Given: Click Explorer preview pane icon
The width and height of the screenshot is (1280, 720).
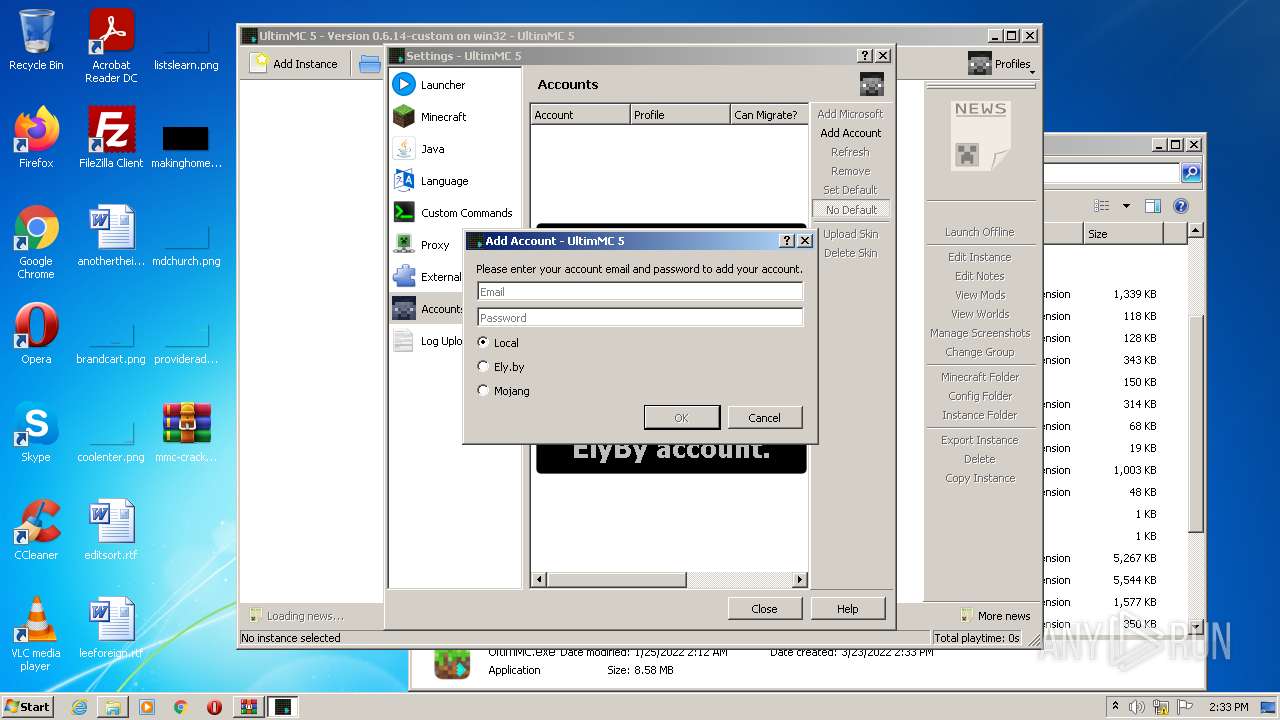Looking at the screenshot, I should [x=1152, y=206].
